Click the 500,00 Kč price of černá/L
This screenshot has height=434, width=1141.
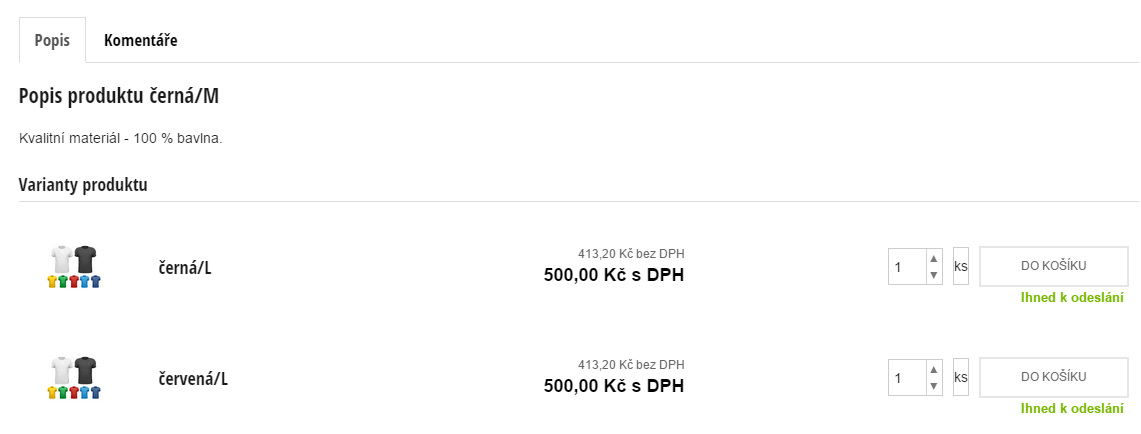(614, 275)
